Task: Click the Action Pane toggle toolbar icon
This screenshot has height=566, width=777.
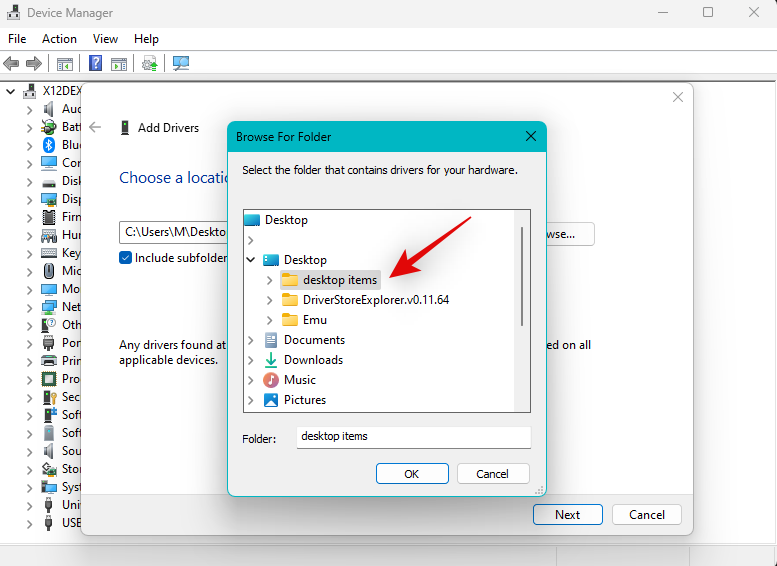Action: [119, 63]
